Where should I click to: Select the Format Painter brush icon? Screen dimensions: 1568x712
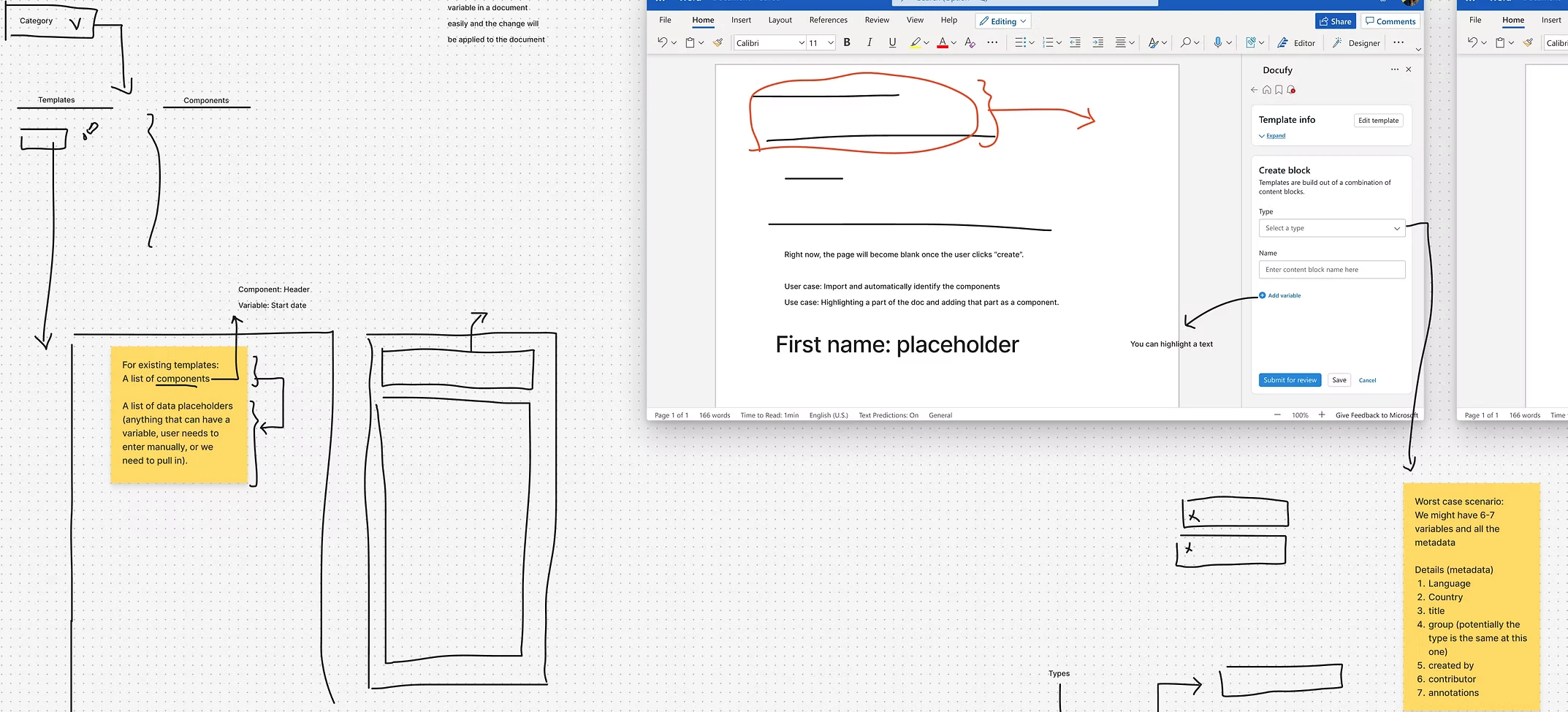(x=718, y=42)
